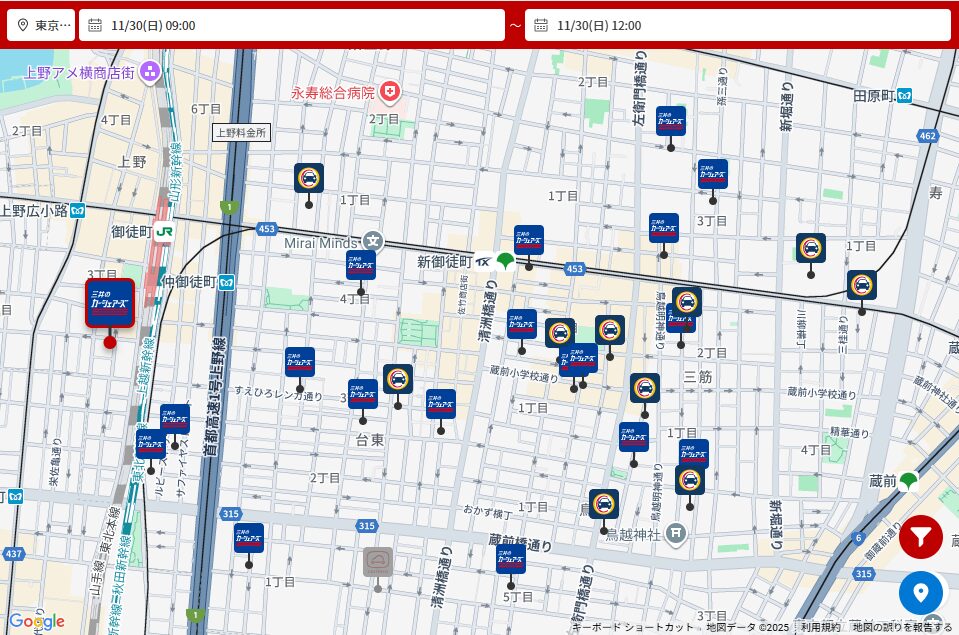Select car marker below 上野料金所 label
This screenshot has height=635, width=959.
pos(309,178)
